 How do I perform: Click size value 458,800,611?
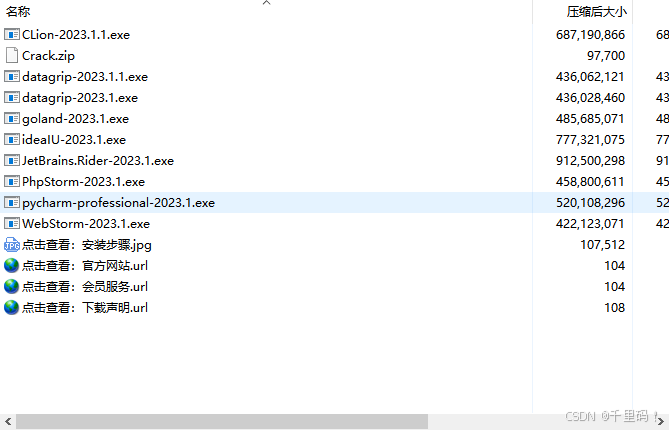[590, 182]
